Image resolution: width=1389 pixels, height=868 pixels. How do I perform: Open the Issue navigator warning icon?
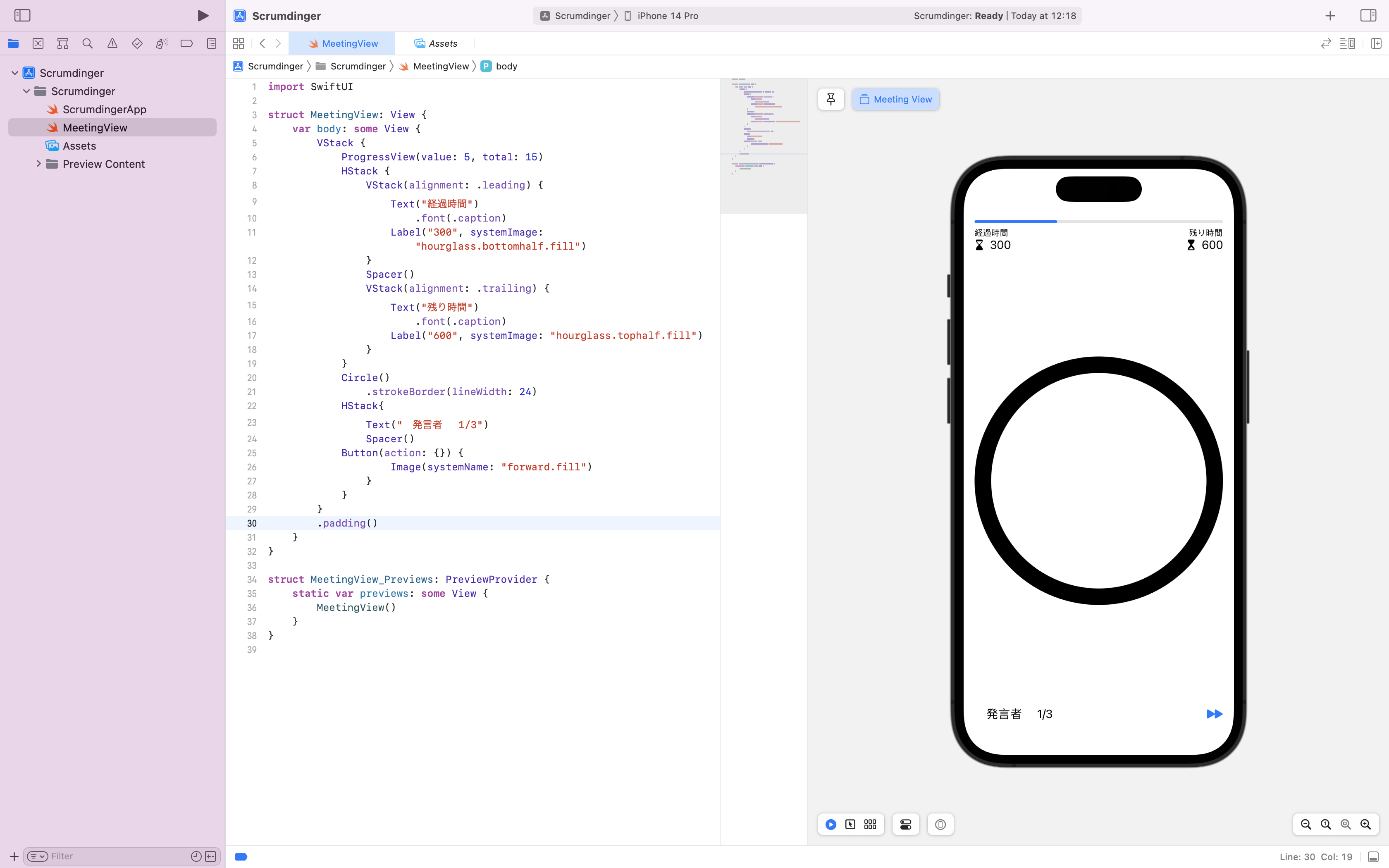[x=112, y=44]
